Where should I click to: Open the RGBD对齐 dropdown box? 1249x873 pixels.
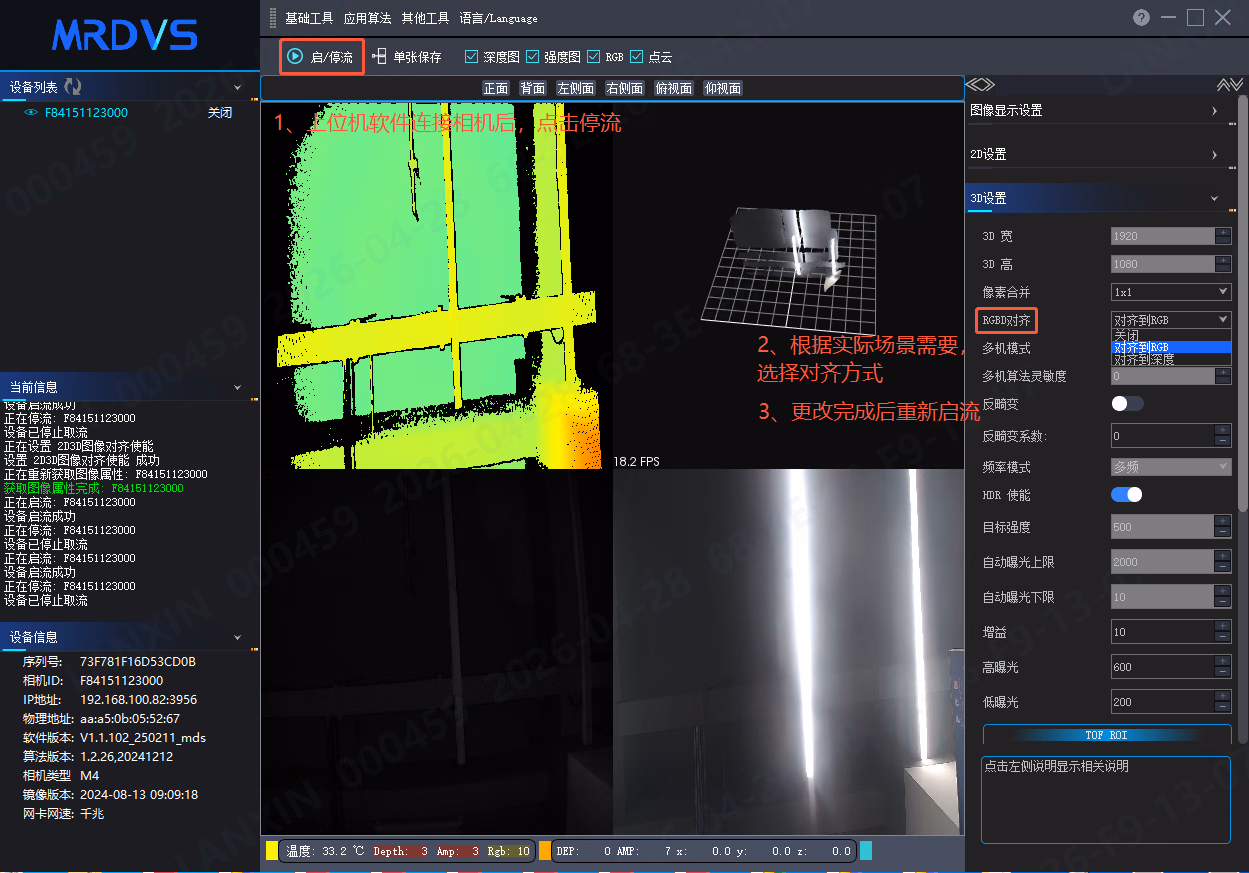click(1171, 320)
